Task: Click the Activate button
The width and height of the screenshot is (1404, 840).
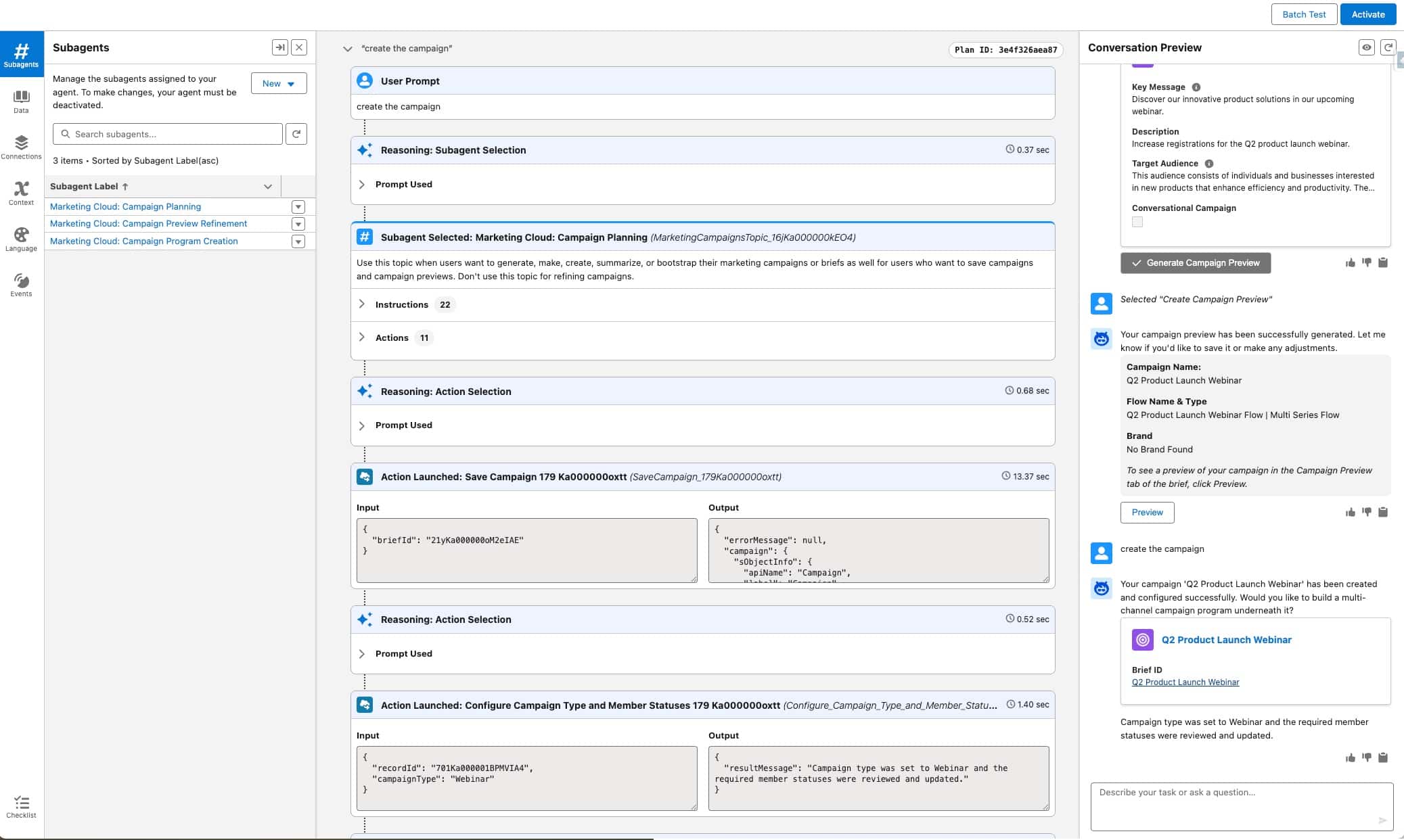Action: (1367, 14)
